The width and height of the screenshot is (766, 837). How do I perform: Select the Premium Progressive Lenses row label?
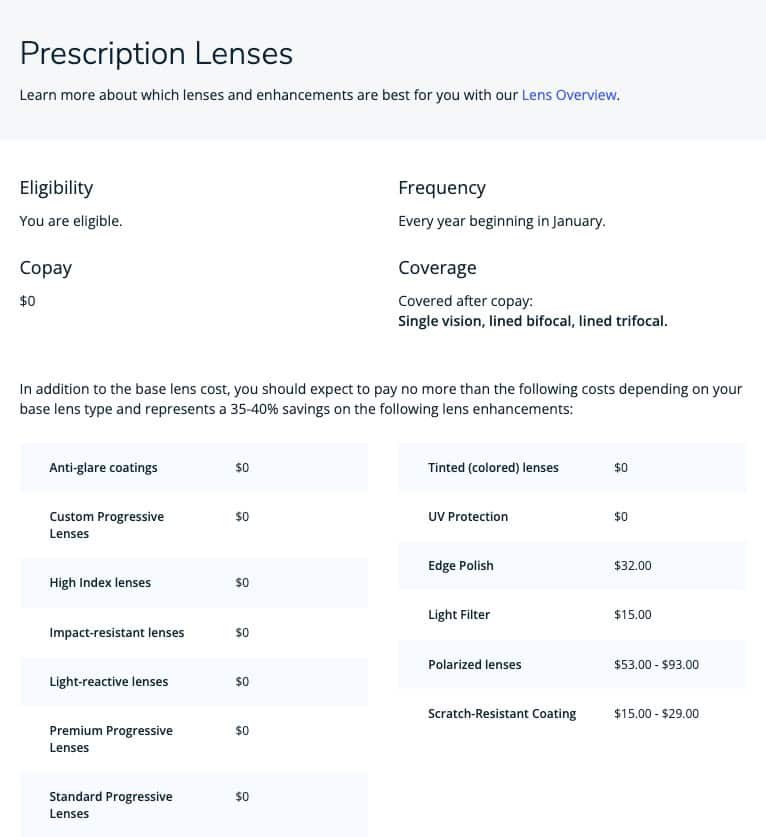click(x=110, y=739)
